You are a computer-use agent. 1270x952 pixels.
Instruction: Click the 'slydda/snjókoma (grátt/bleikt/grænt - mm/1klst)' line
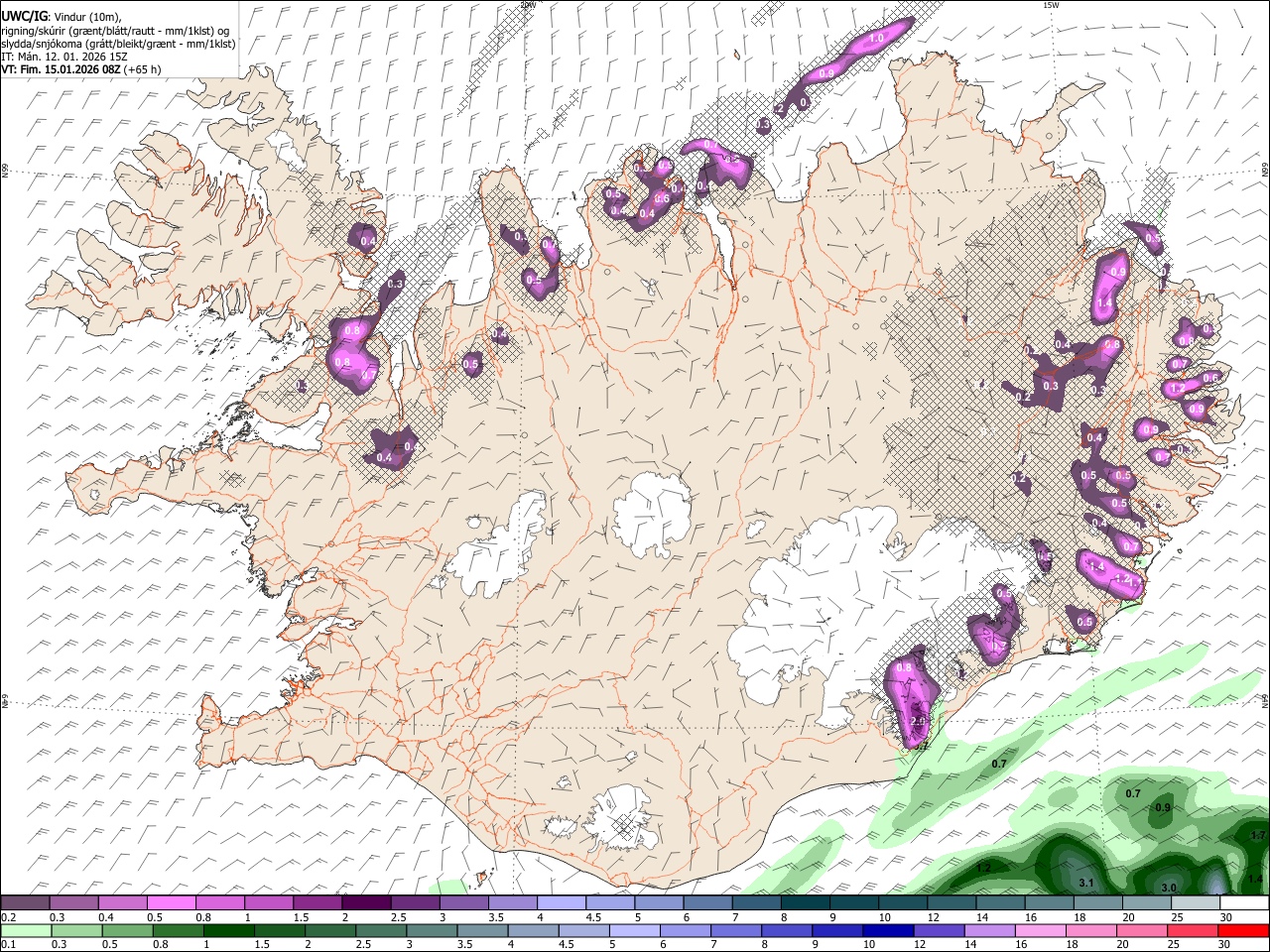click(x=118, y=44)
